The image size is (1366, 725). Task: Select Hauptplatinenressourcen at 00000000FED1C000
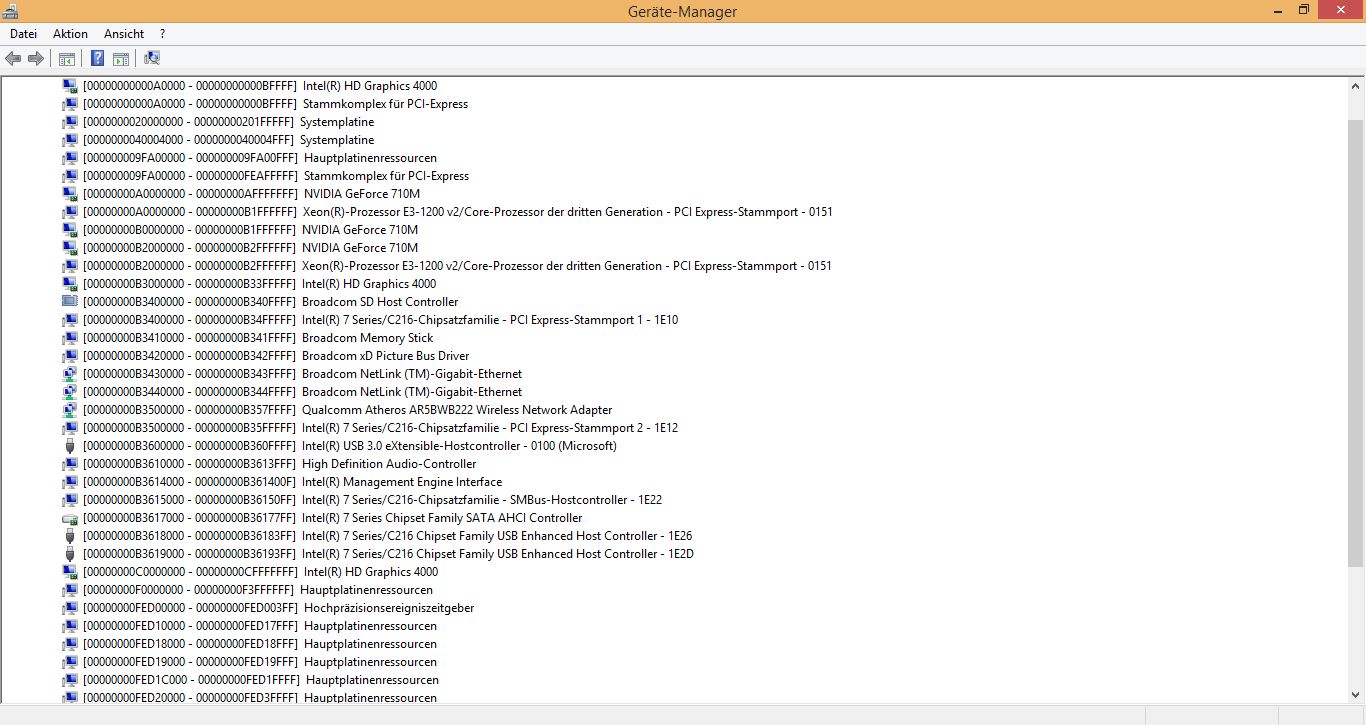pyautogui.click(x=260, y=679)
